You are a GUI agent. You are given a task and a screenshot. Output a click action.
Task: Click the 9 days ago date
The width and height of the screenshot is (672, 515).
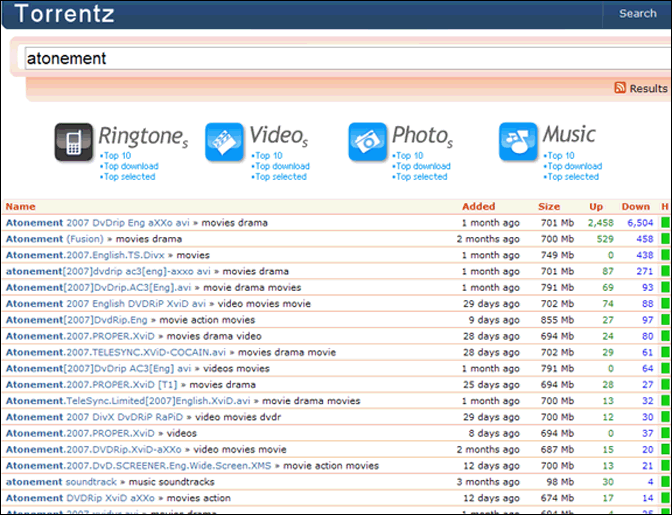(494, 320)
